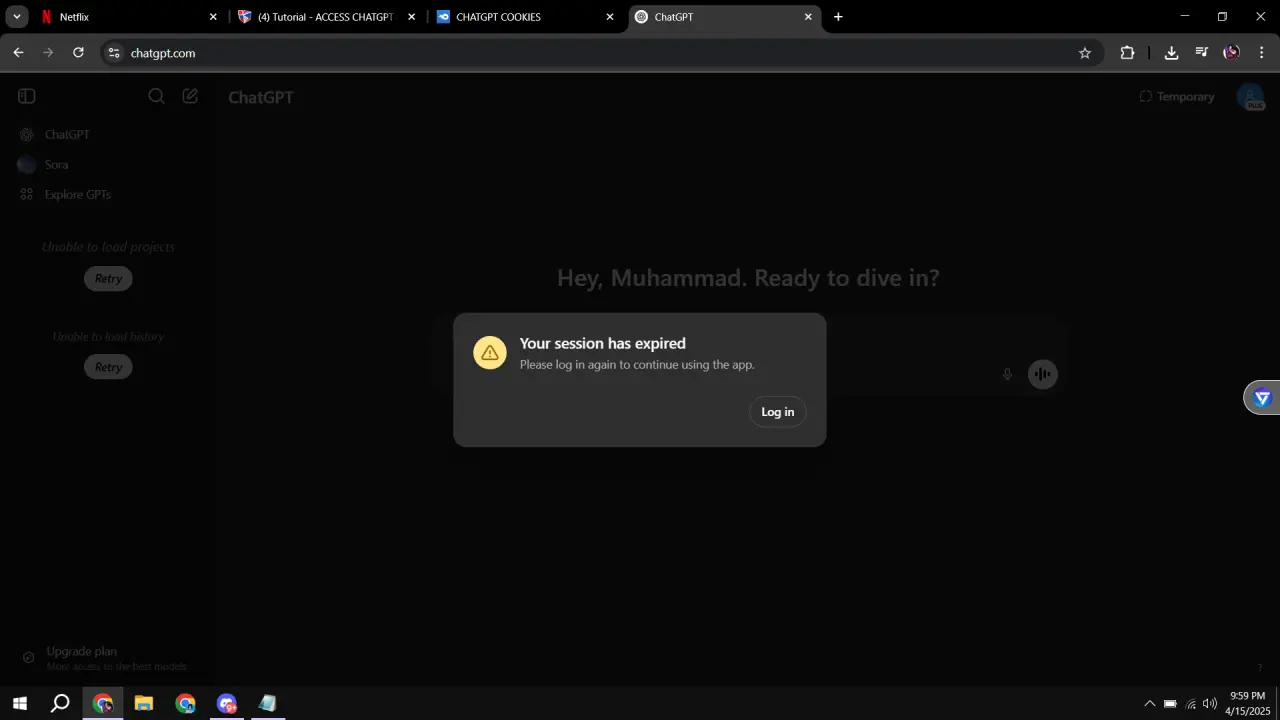This screenshot has height=720, width=1280.
Task: Open site information icon in address bar
Action: (x=114, y=53)
